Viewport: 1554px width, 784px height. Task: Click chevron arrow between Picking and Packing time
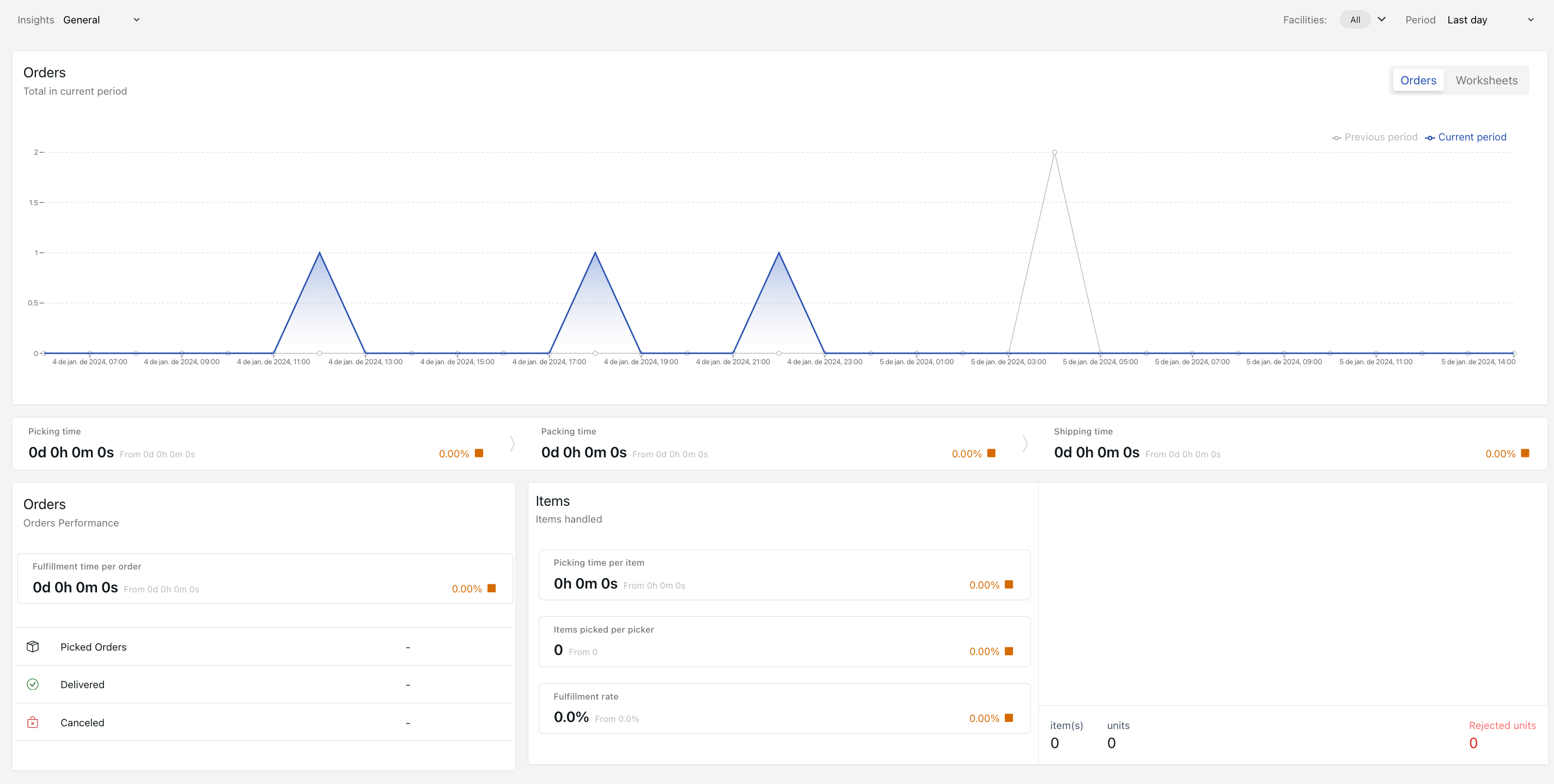click(512, 444)
